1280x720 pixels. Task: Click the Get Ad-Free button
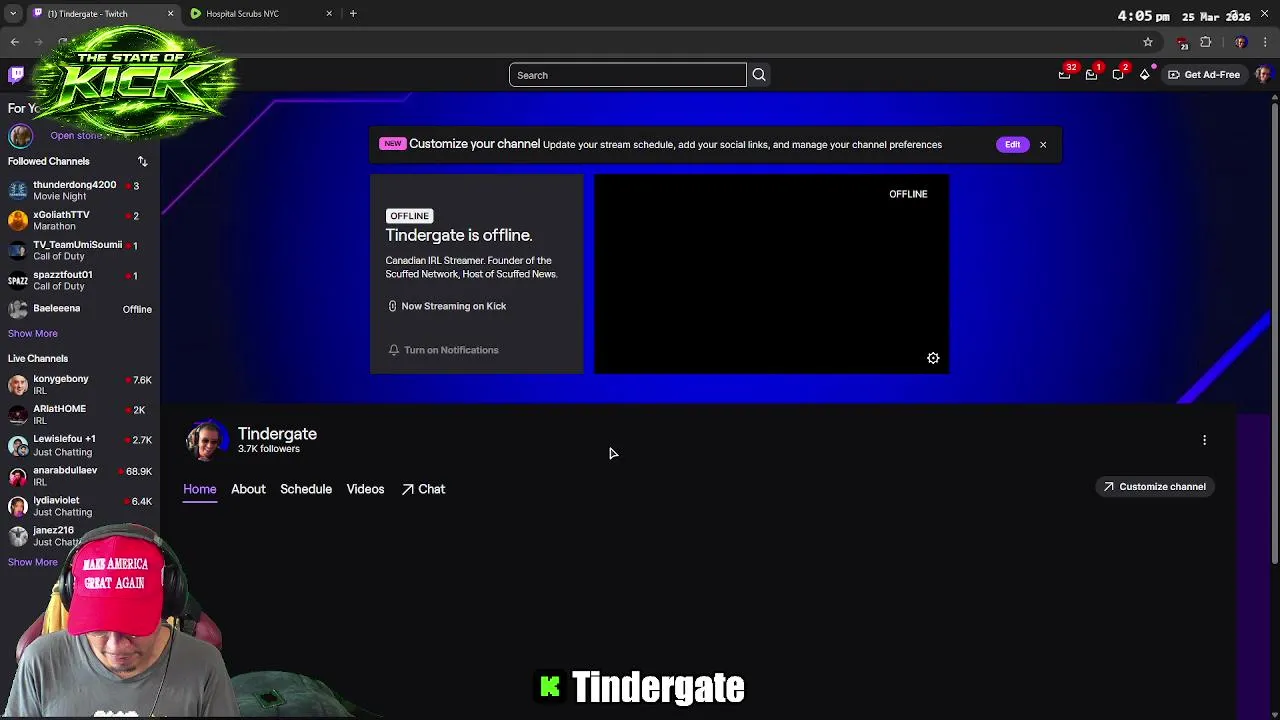tap(1203, 74)
